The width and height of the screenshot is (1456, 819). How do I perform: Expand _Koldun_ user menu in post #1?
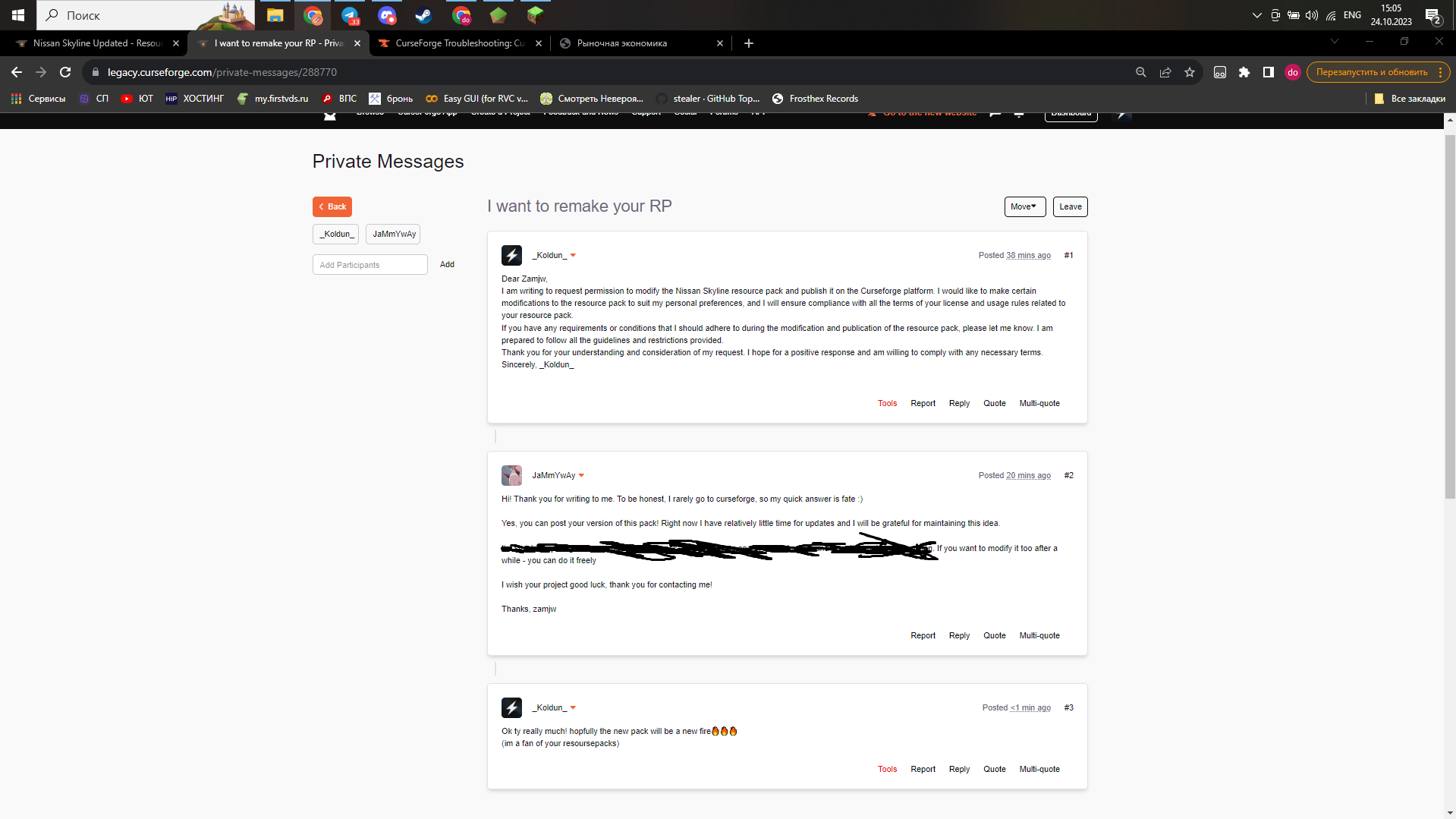click(x=573, y=256)
